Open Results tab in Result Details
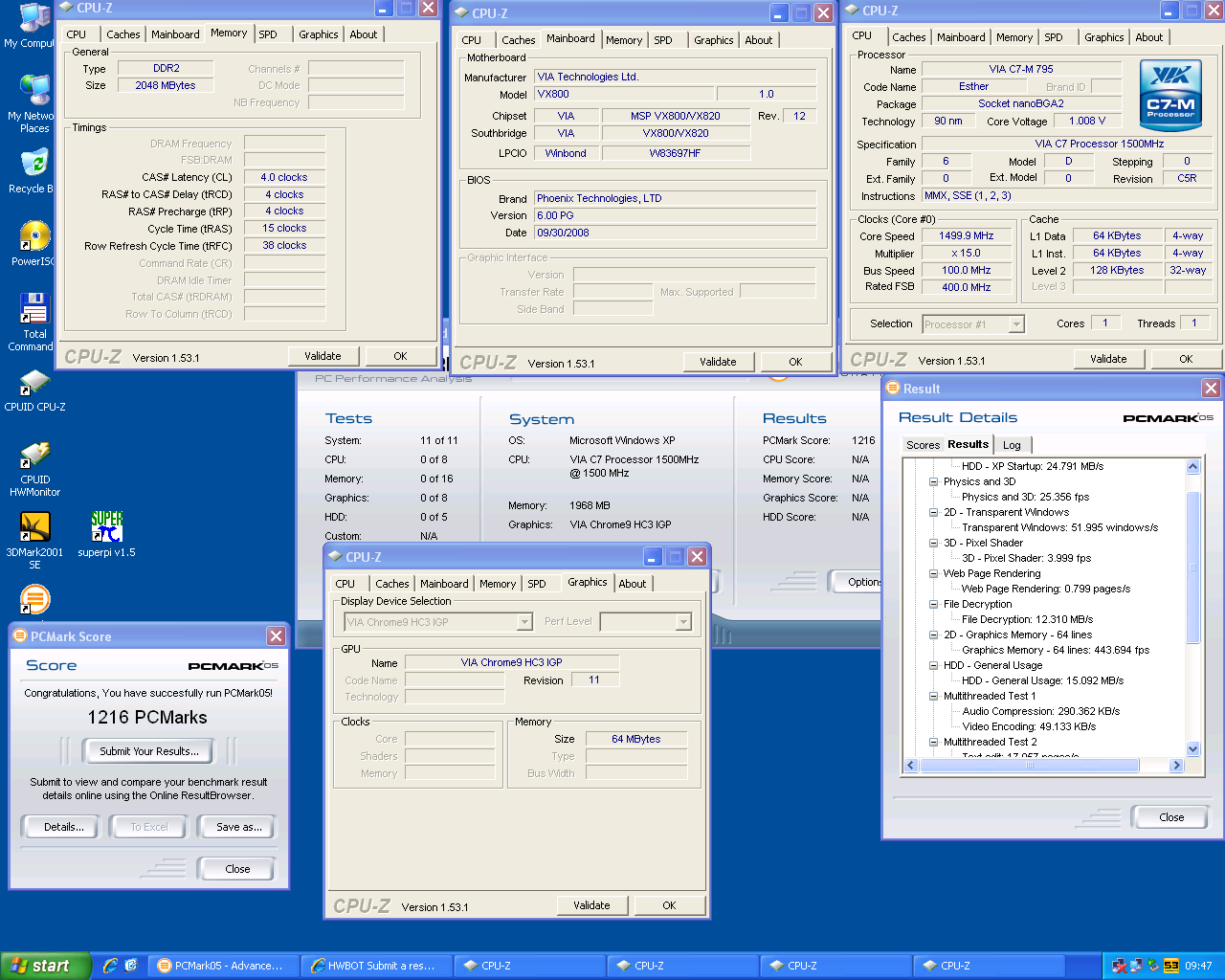 968,444
